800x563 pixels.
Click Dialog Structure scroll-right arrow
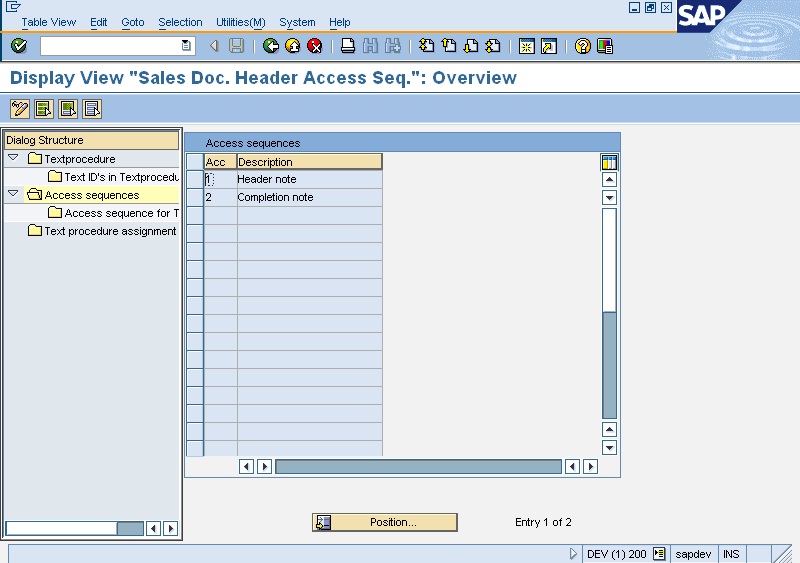pos(171,528)
